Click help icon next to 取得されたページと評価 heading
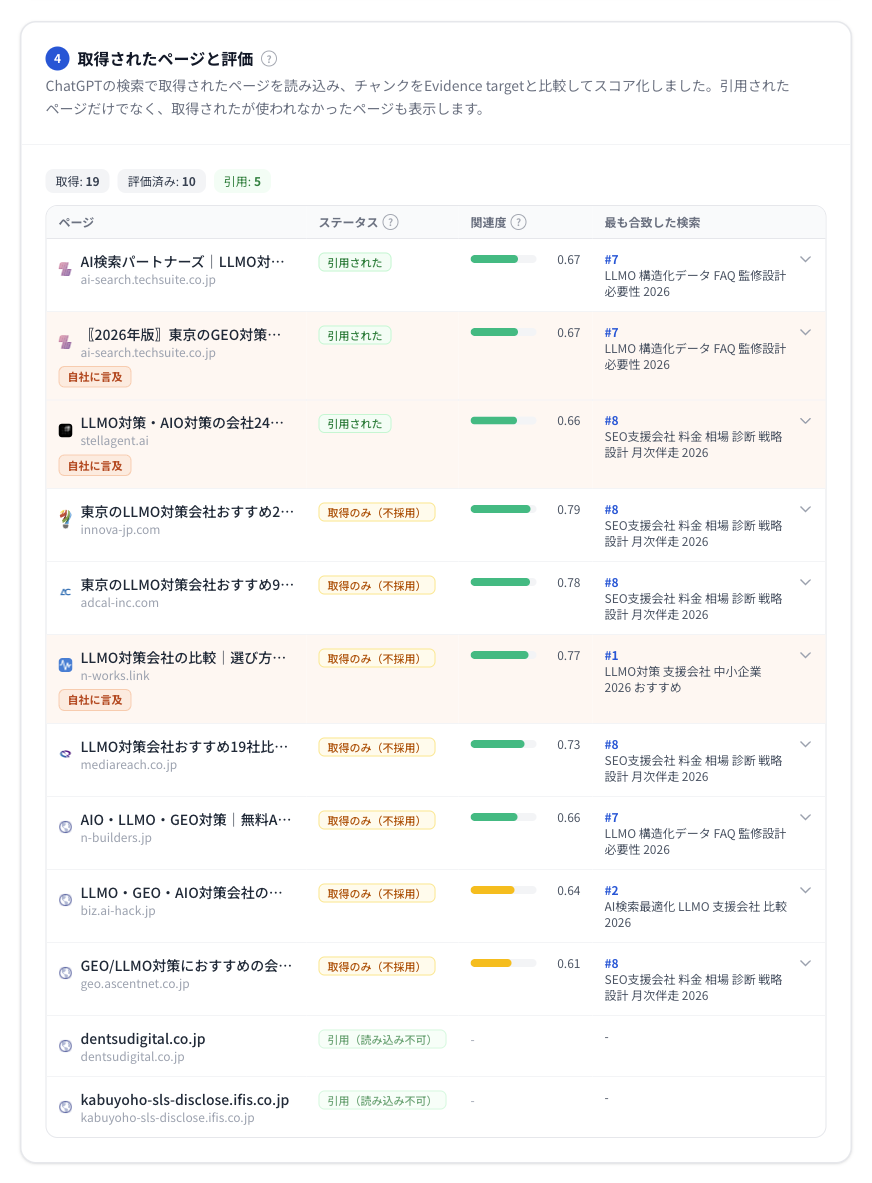Image resolution: width=872 pixels, height=1183 pixels. [x=269, y=59]
